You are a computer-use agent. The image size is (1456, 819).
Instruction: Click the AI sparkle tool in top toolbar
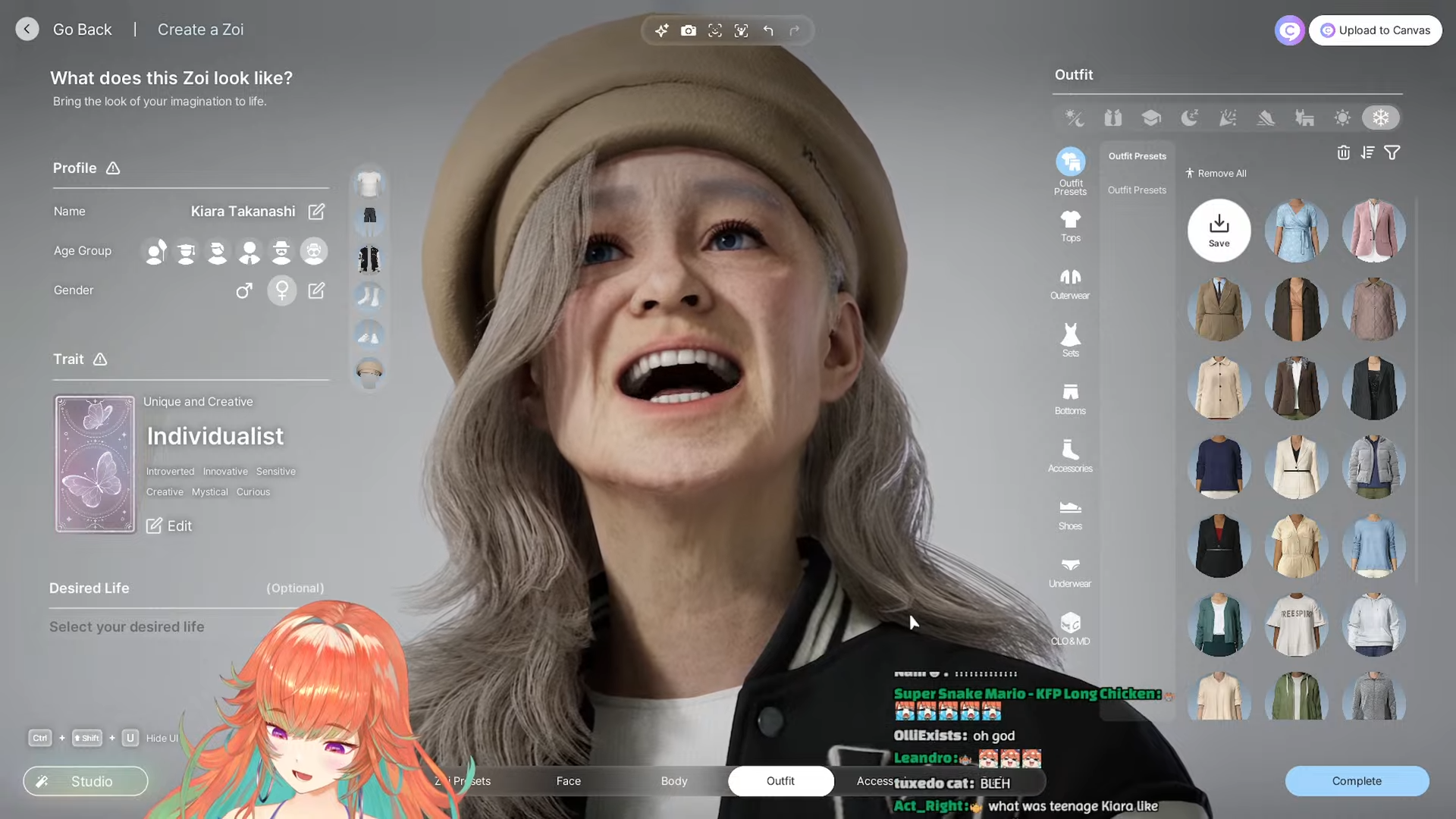662,30
